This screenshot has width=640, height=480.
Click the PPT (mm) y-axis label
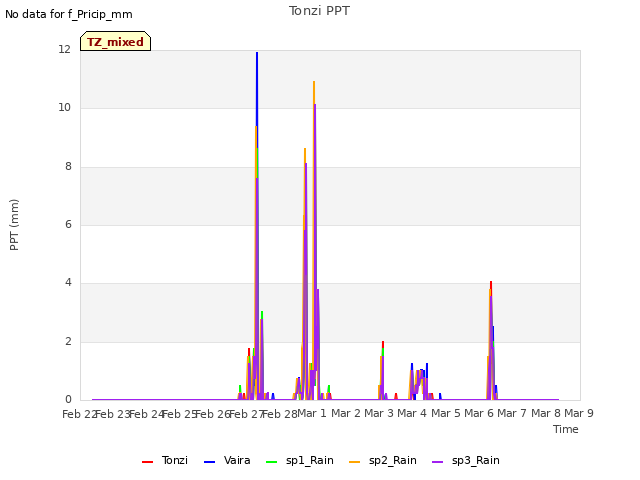coord(14,224)
